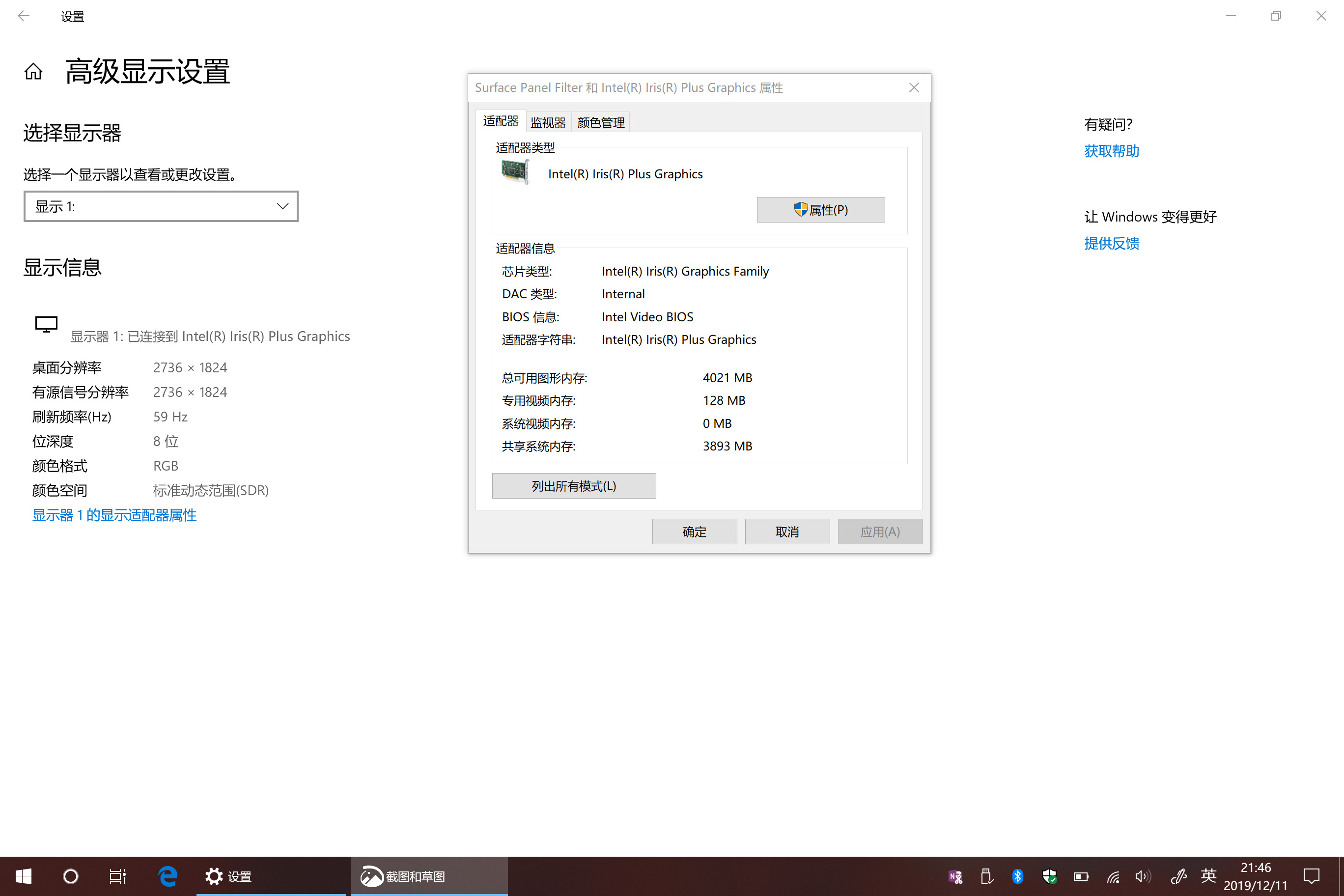Click the Internal DAC type value
Screen dimensions: 1344x896
623,294
